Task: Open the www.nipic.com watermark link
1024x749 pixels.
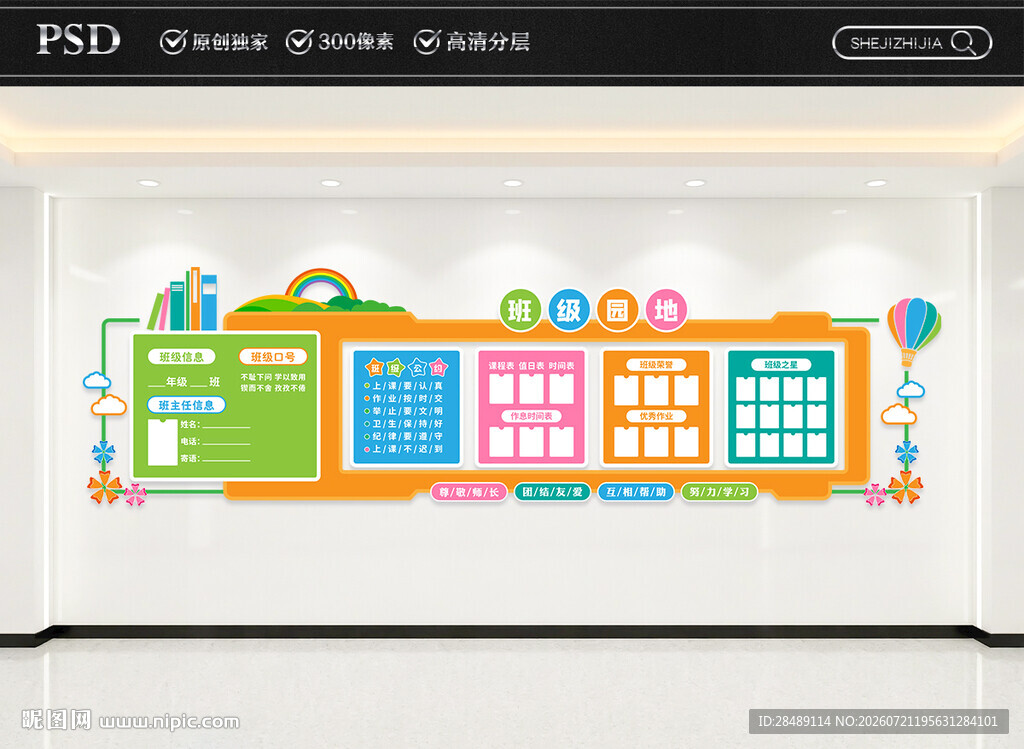Action: point(169,722)
